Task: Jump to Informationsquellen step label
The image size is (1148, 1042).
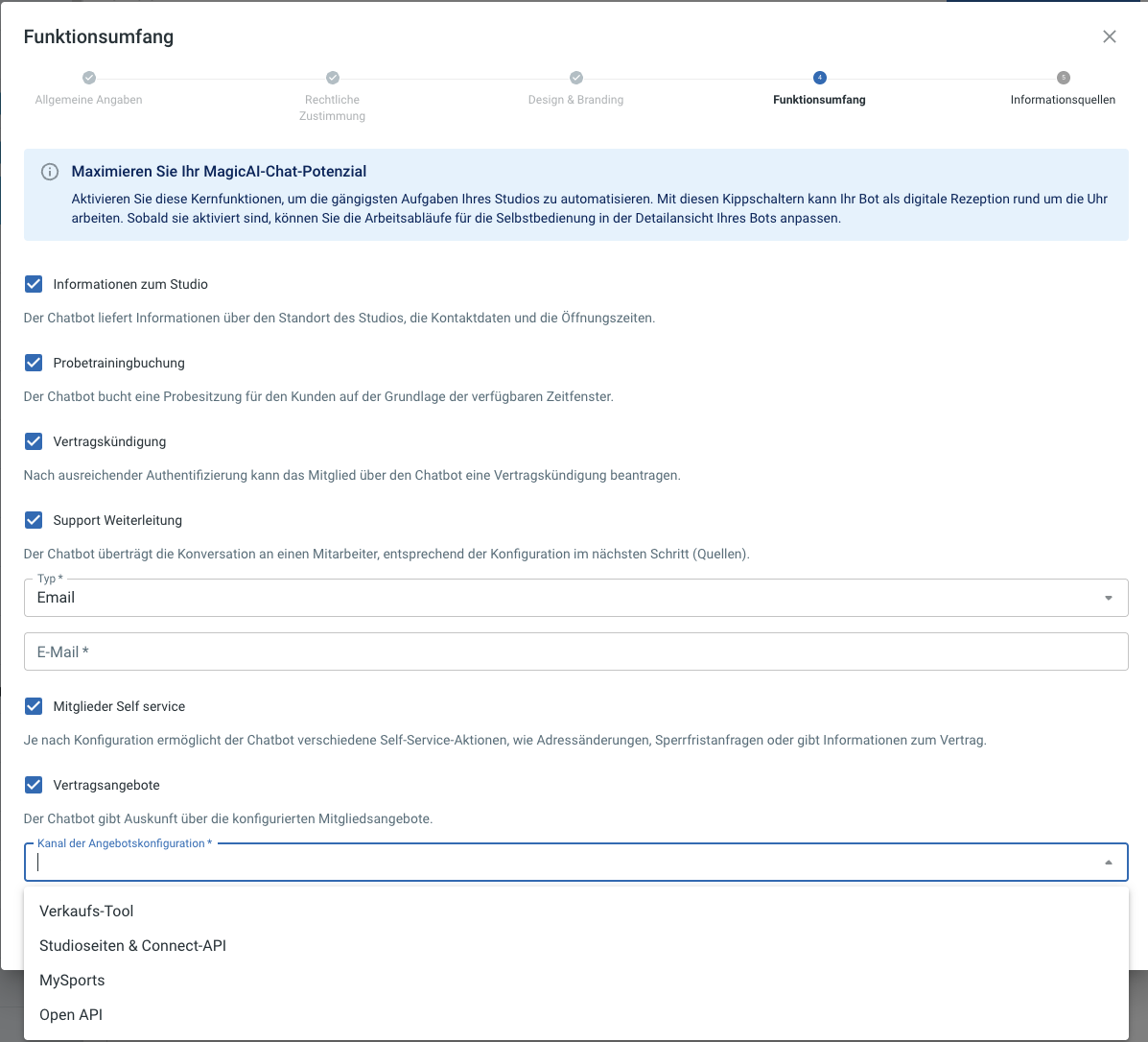Action: pos(1063,100)
